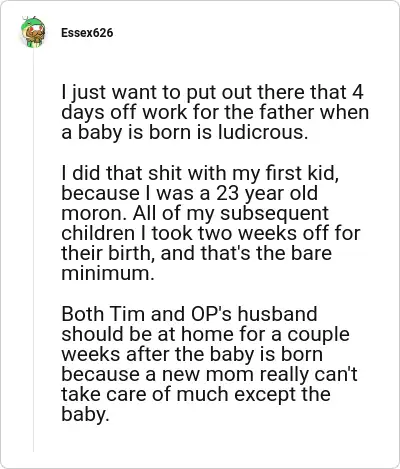Collapse the comment thread using the vertical line

tap(33, 250)
